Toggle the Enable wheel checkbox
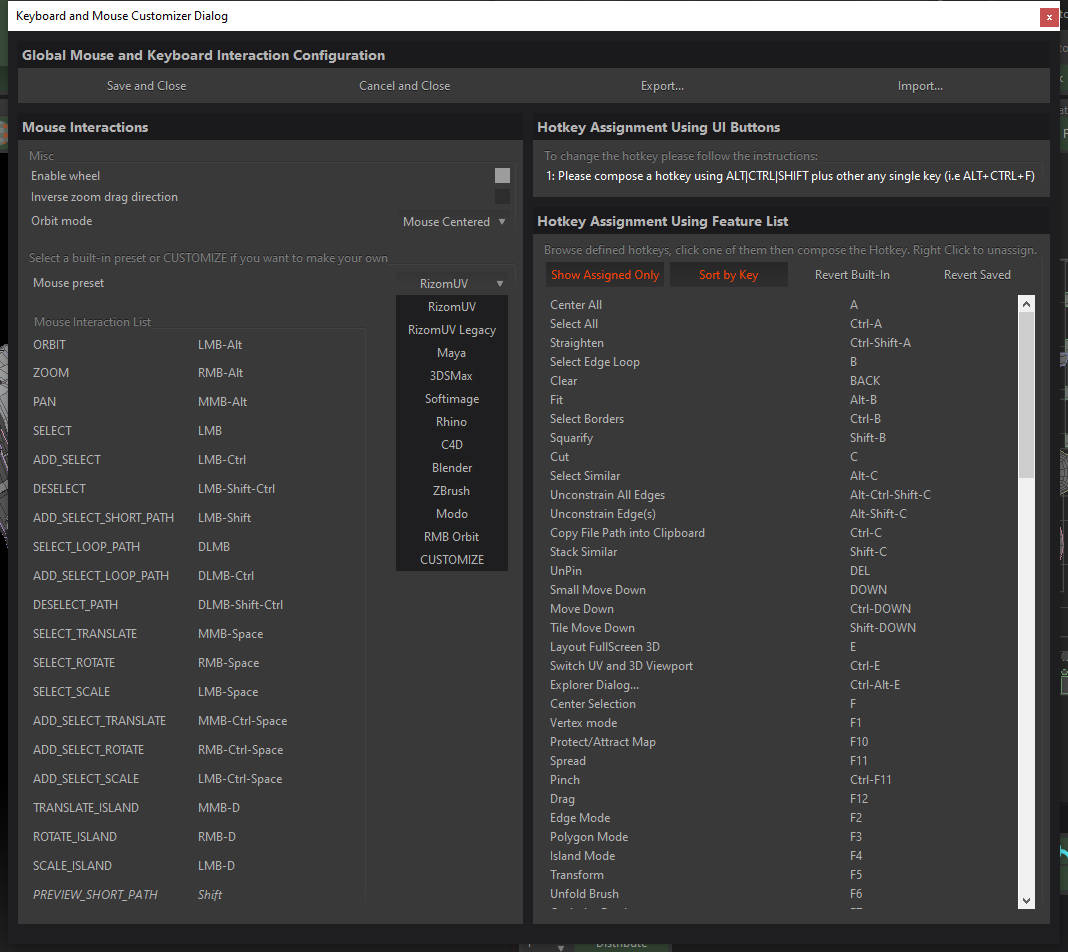Screen dimensions: 1068x952 502,176
